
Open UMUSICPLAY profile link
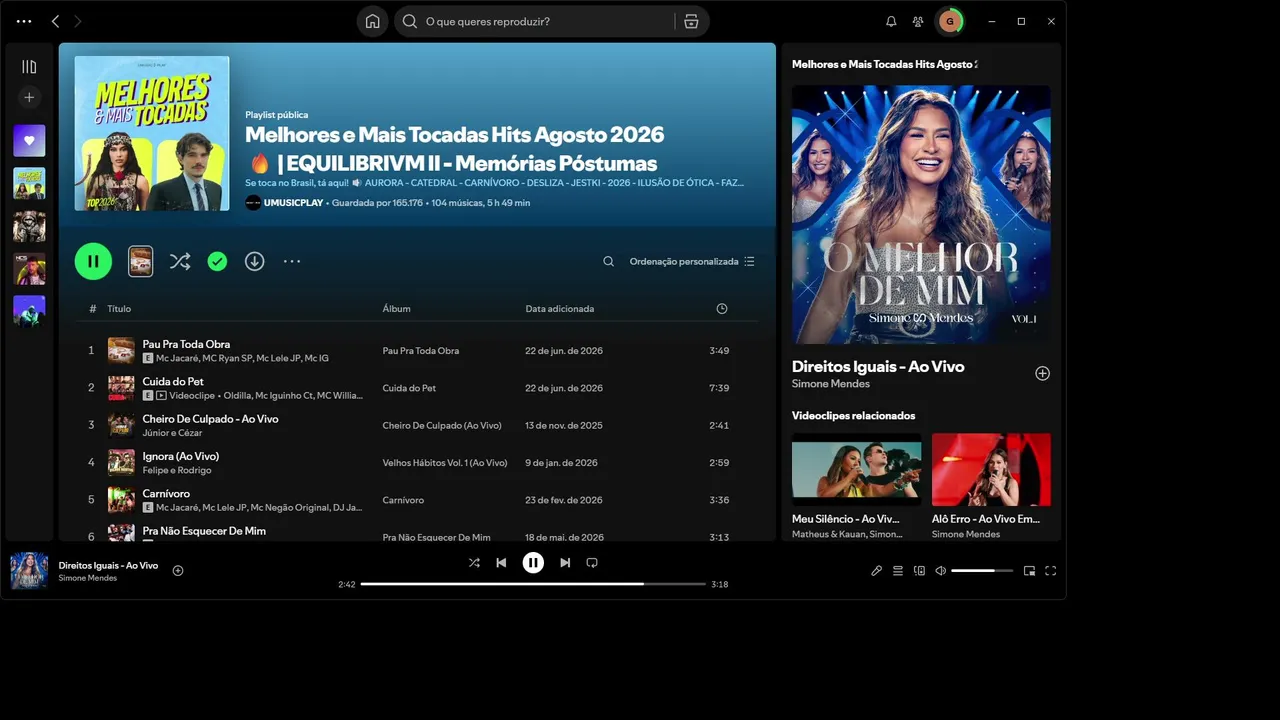pyautogui.click(x=292, y=203)
